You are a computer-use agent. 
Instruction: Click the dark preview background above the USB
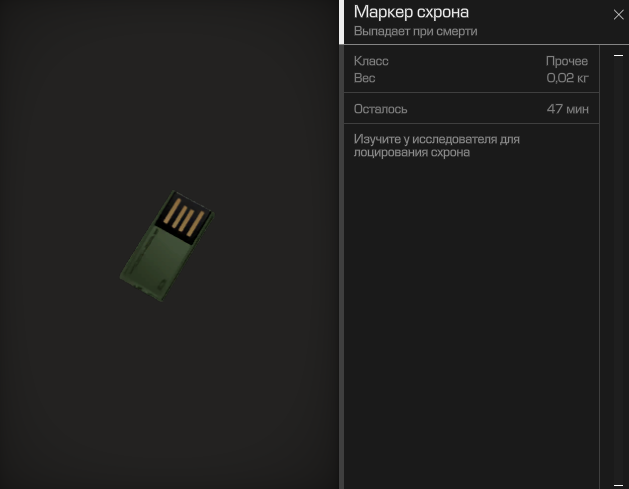click(x=170, y=90)
